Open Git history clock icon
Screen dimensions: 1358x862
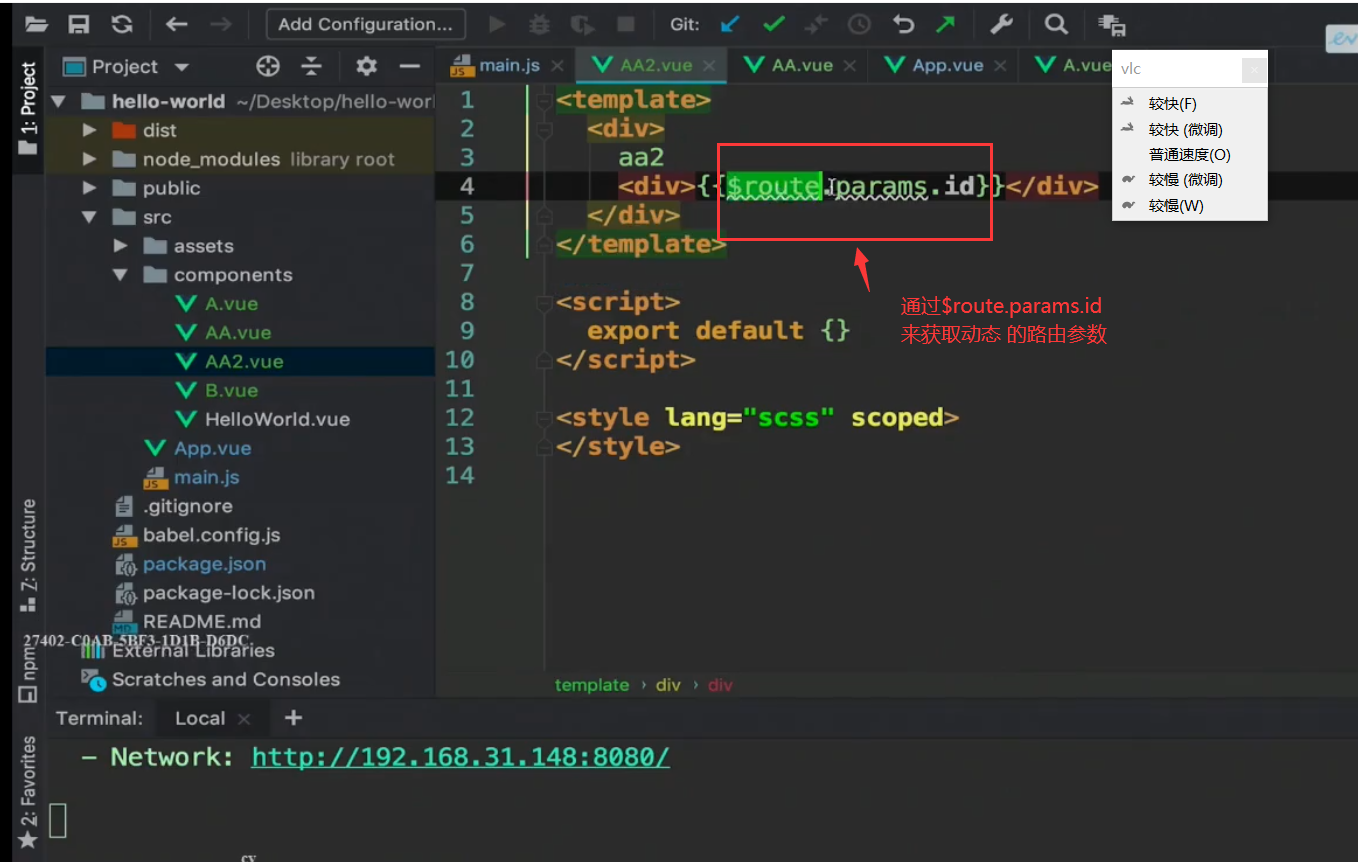[x=859, y=24]
